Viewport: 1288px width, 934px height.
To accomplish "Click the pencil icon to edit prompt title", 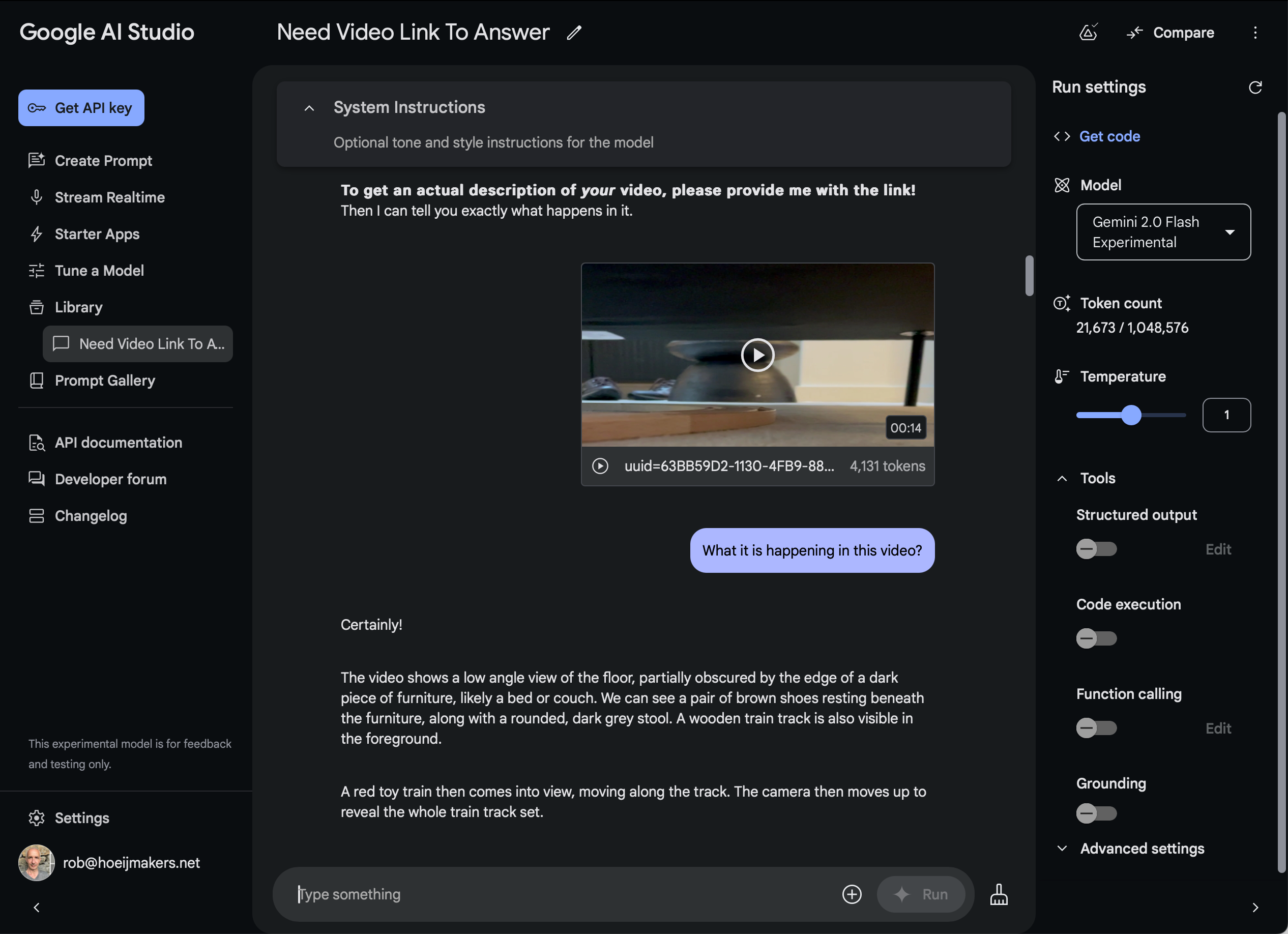I will tap(574, 33).
